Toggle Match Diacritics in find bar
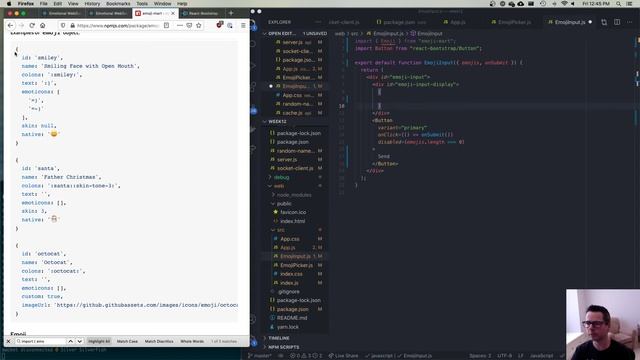640x360 pixels. [x=159, y=341]
